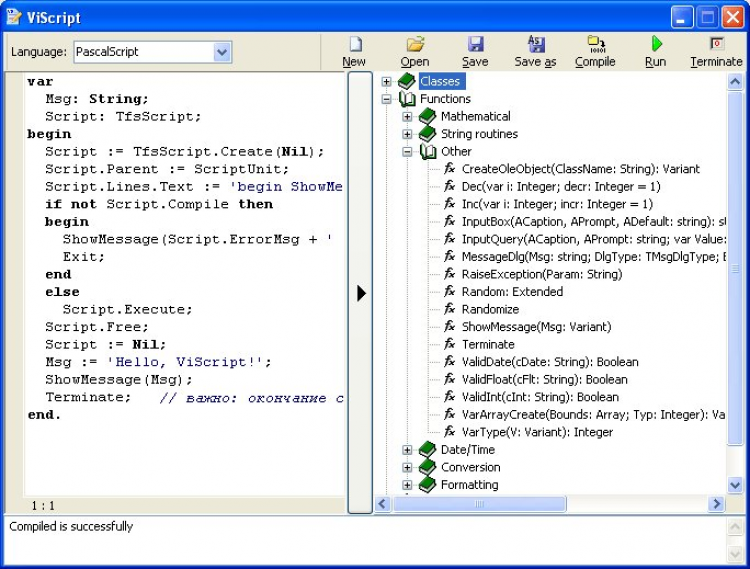Image resolution: width=750 pixels, height=569 pixels.
Task: Select ValidDate function tree item
Action: 550,362
